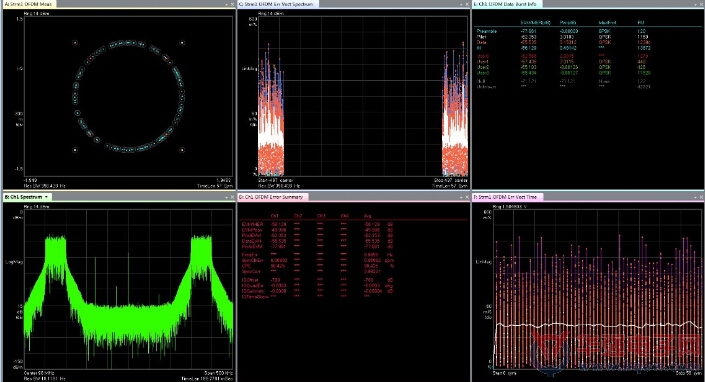Image resolution: width=705 pixels, height=382 pixels.
Task: Select the A: Strm1 OFDM Meas trace tab
Action: 29,4
